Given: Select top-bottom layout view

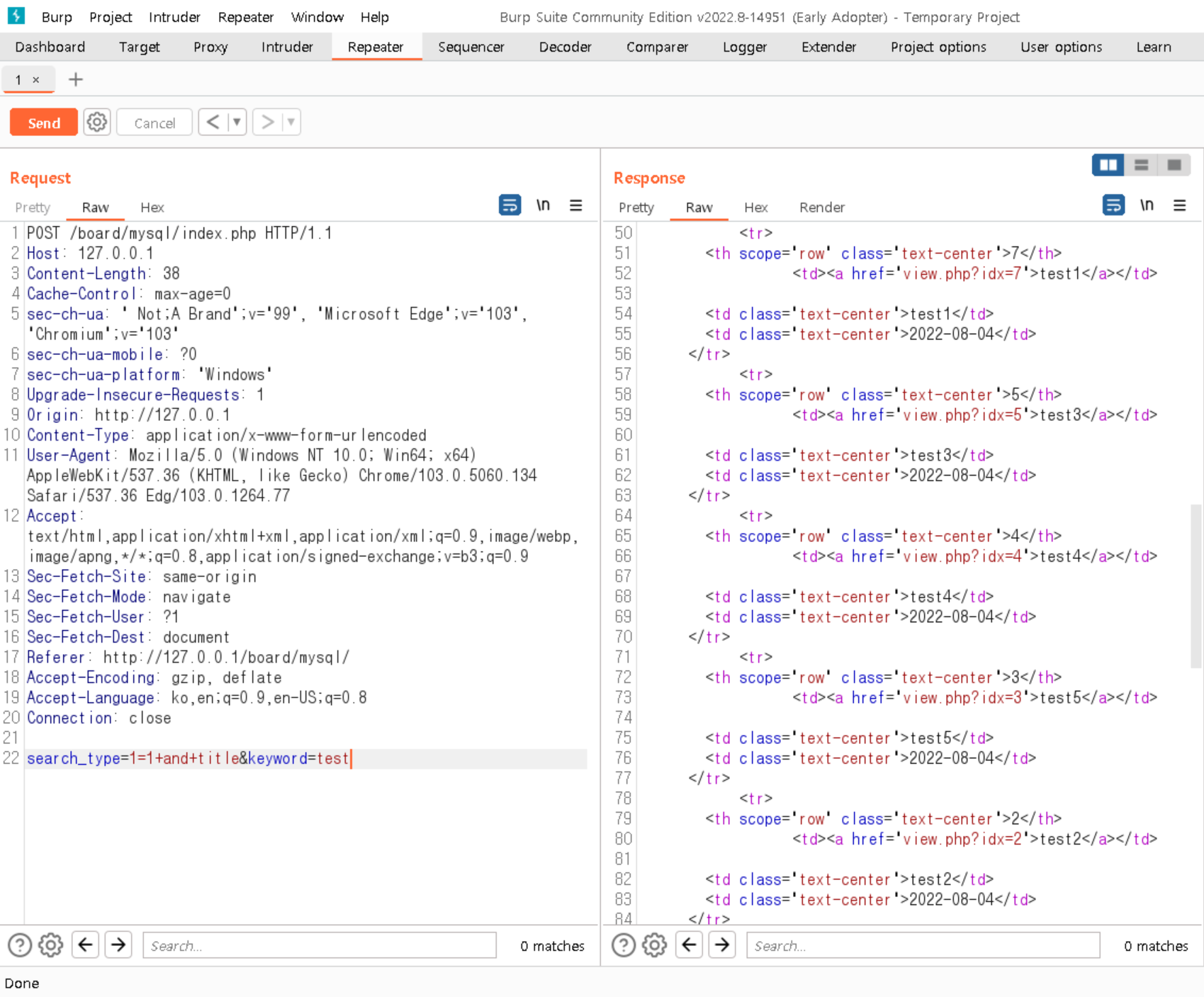Looking at the screenshot, I should (1141, 165).
